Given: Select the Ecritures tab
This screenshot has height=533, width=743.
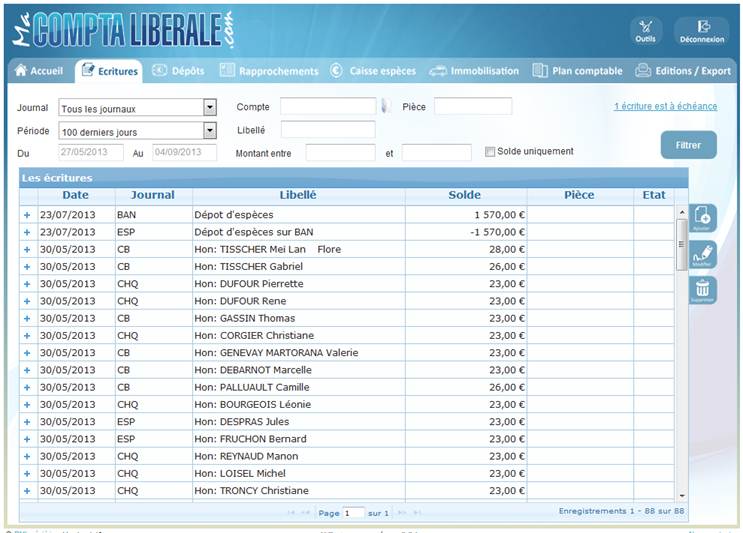Looking at the screenshot, I should pyautogui.click(x=109, y=71).
